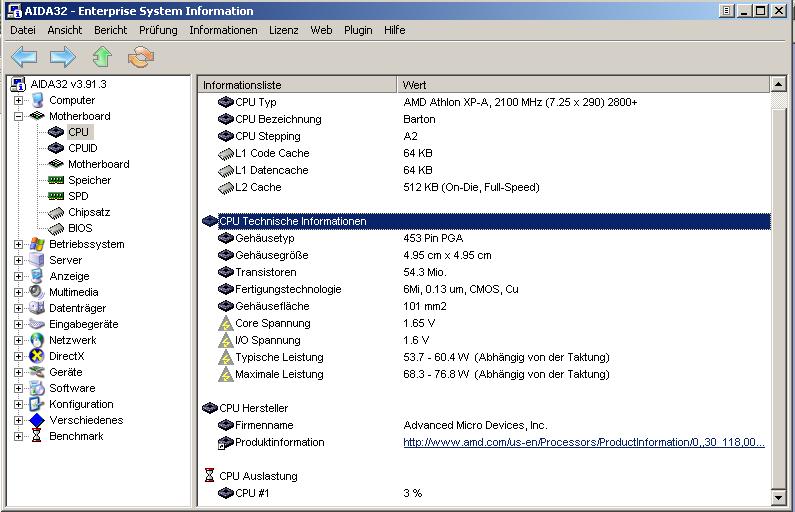The height and width of the screenshot is (512, 795).
Task: Expand the Geräte tree node
Action: [x=19, y=372]
